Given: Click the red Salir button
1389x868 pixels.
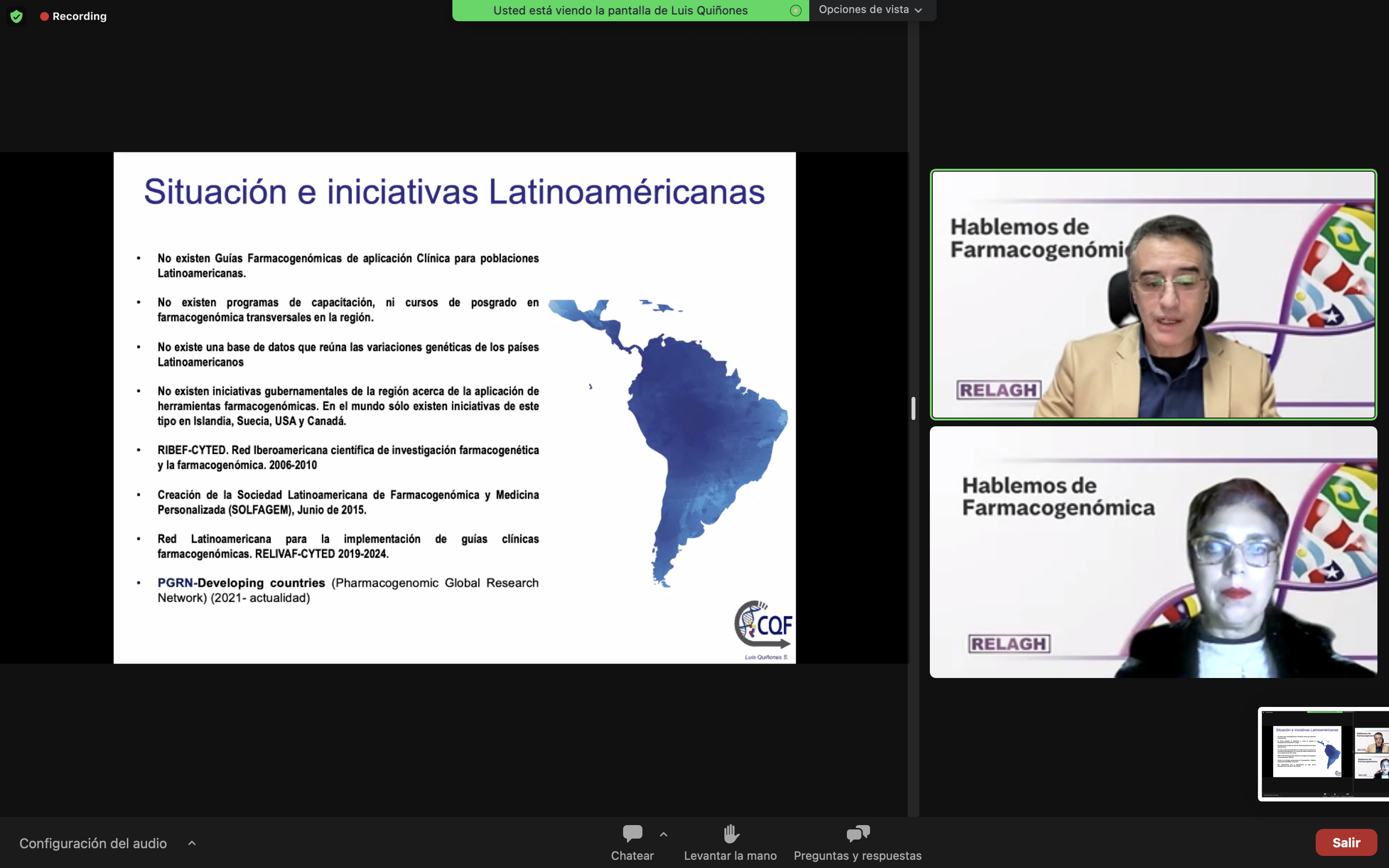Looking at the screenshot, I should pyautogui.click(x=1346, y=842).
